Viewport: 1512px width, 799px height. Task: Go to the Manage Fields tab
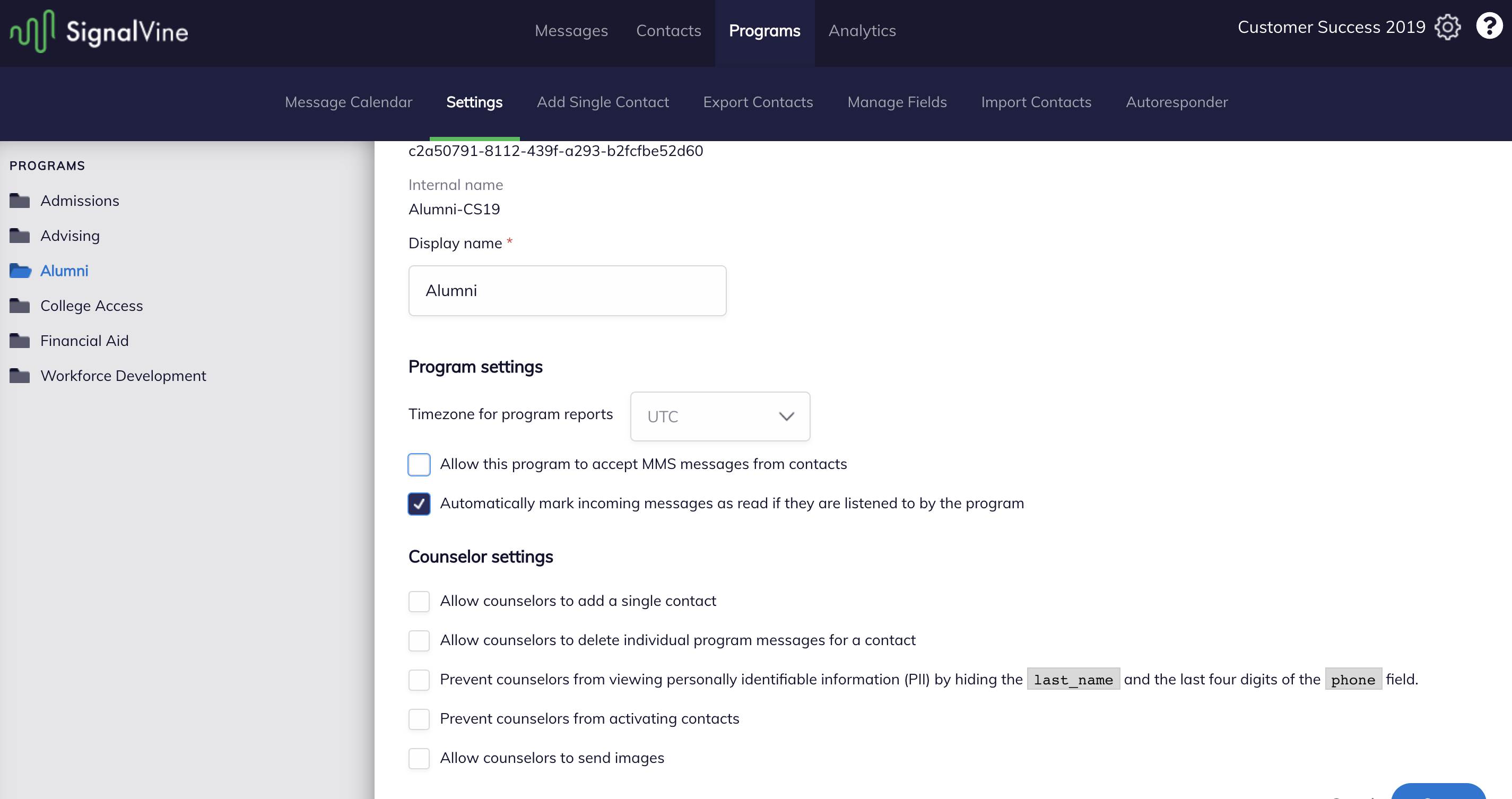coord(897,102)
